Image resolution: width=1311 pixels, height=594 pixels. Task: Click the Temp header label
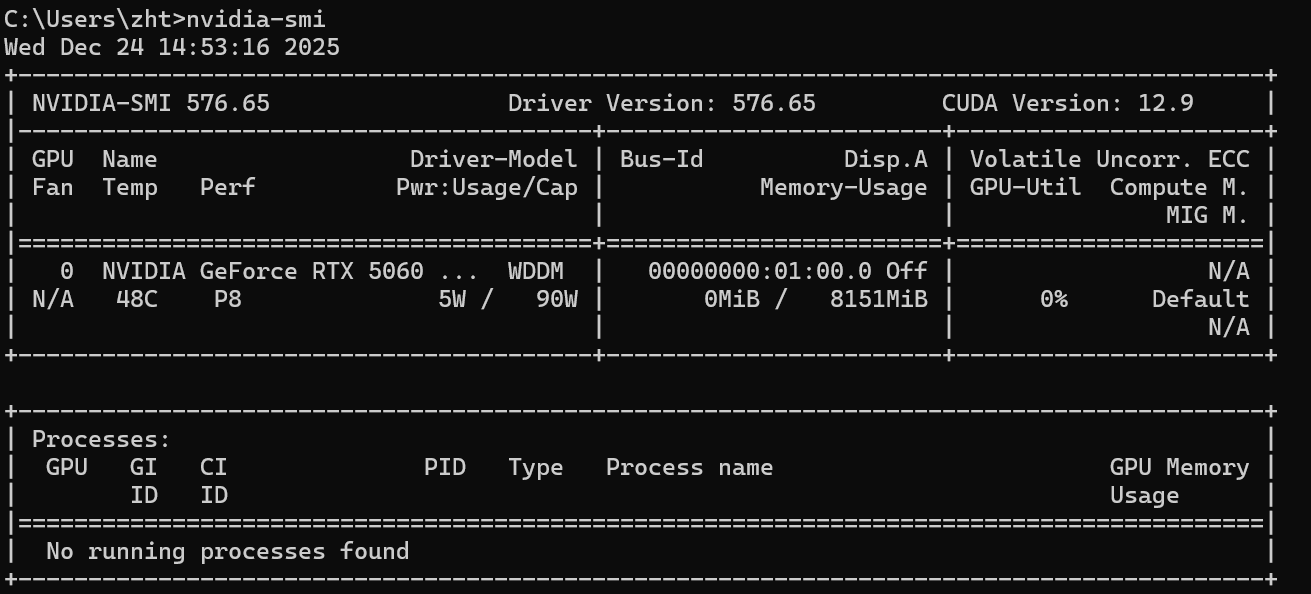pyautogui.click(x=130, y=187)
